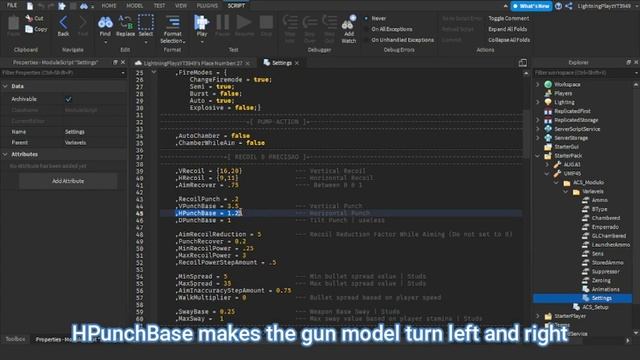Screen dimensions: 640x360
Task: Select the ACS_Modulo folder
Action: pyautogui.click(x=588, y=182)
